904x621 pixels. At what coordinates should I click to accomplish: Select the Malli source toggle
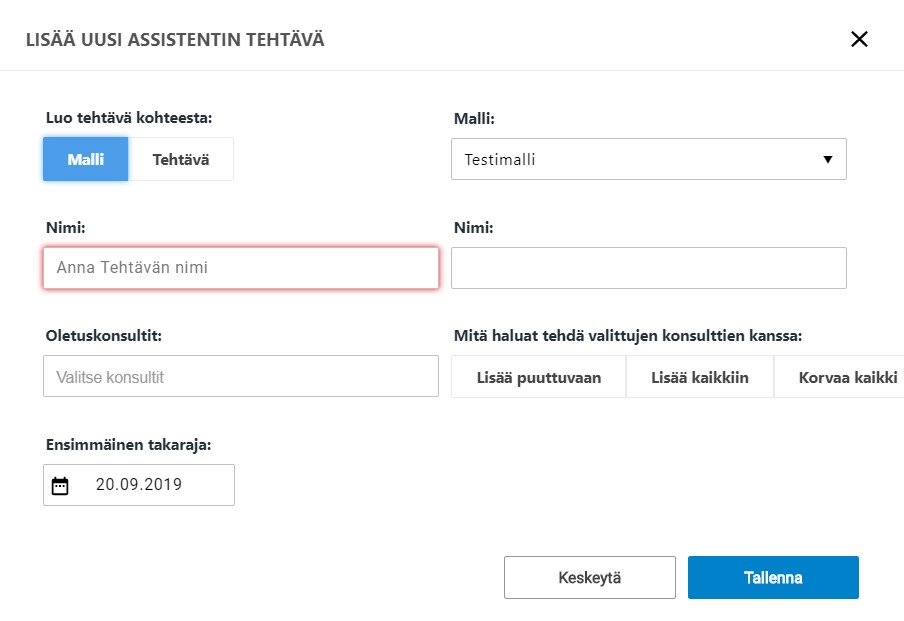point(86,159)
